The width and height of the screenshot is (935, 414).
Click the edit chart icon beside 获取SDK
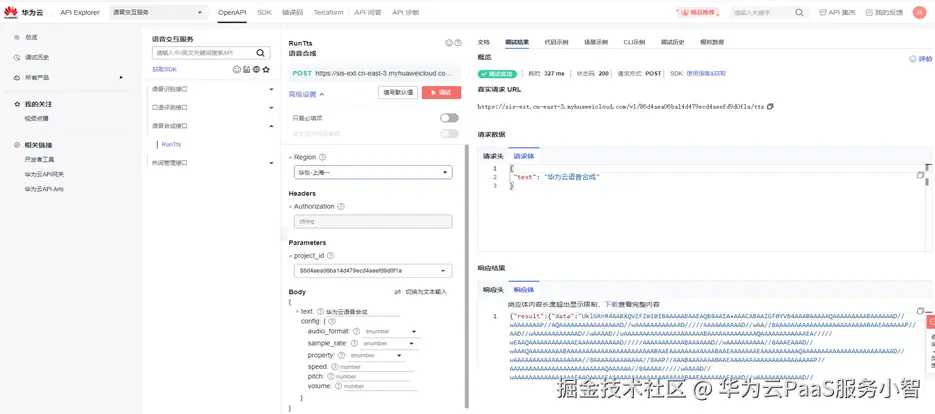246,70
